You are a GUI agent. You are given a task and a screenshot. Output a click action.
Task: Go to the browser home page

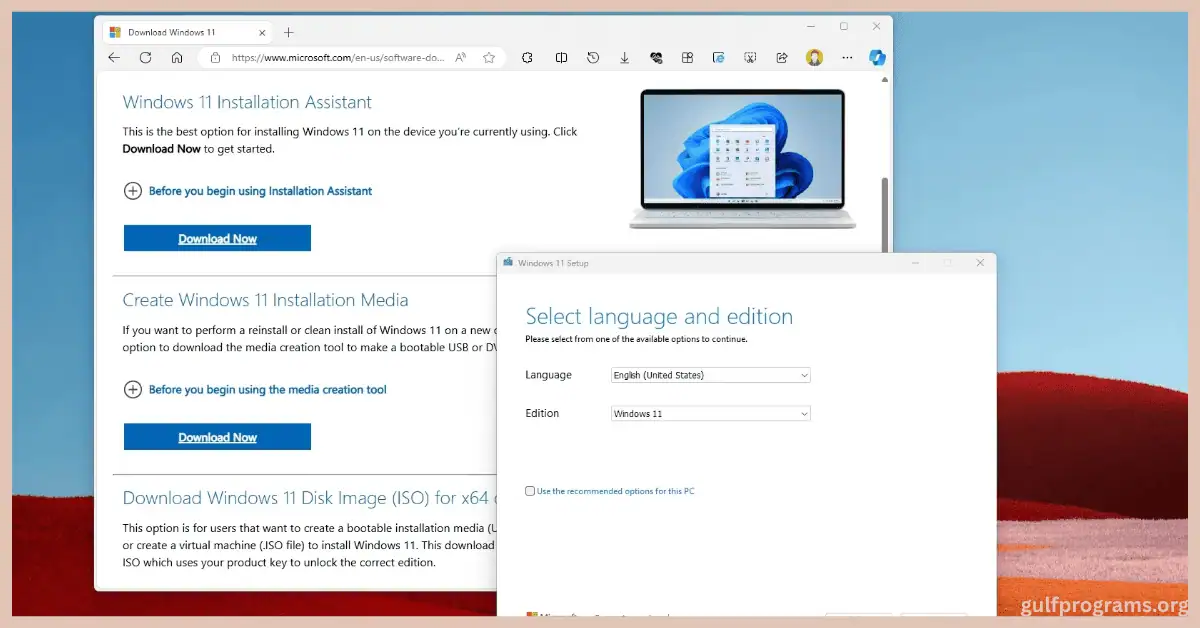click(177, 57)
